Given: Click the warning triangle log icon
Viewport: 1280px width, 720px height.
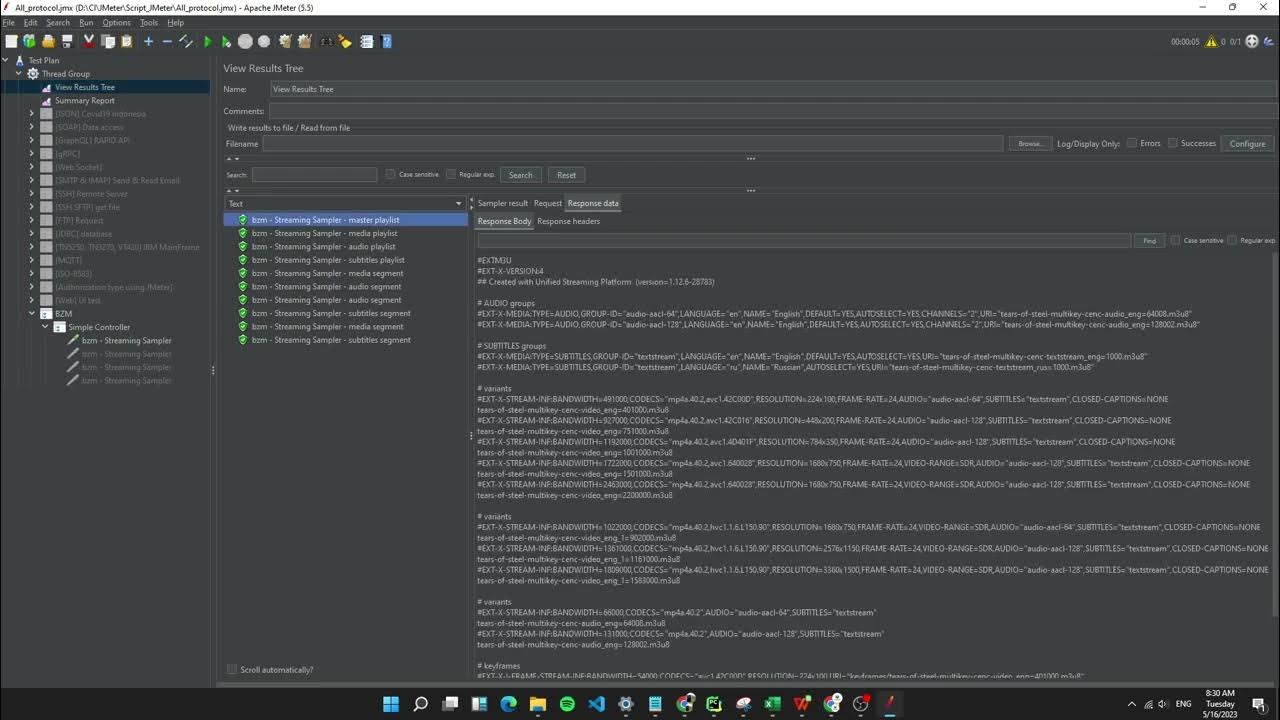Looking at the screenshot, I should coord(1211,42).
